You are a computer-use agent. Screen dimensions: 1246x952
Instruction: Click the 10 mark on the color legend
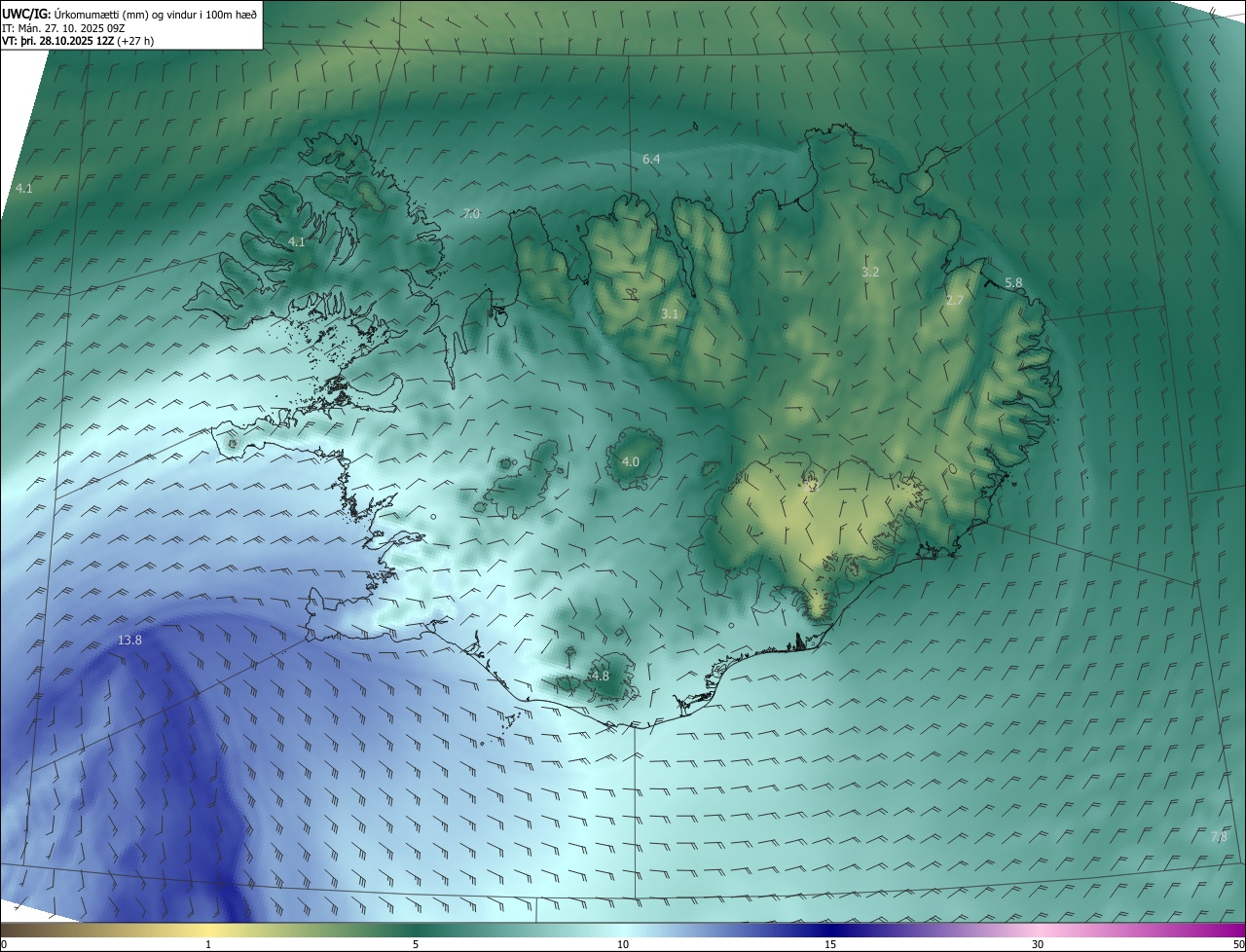click(623, 945)
